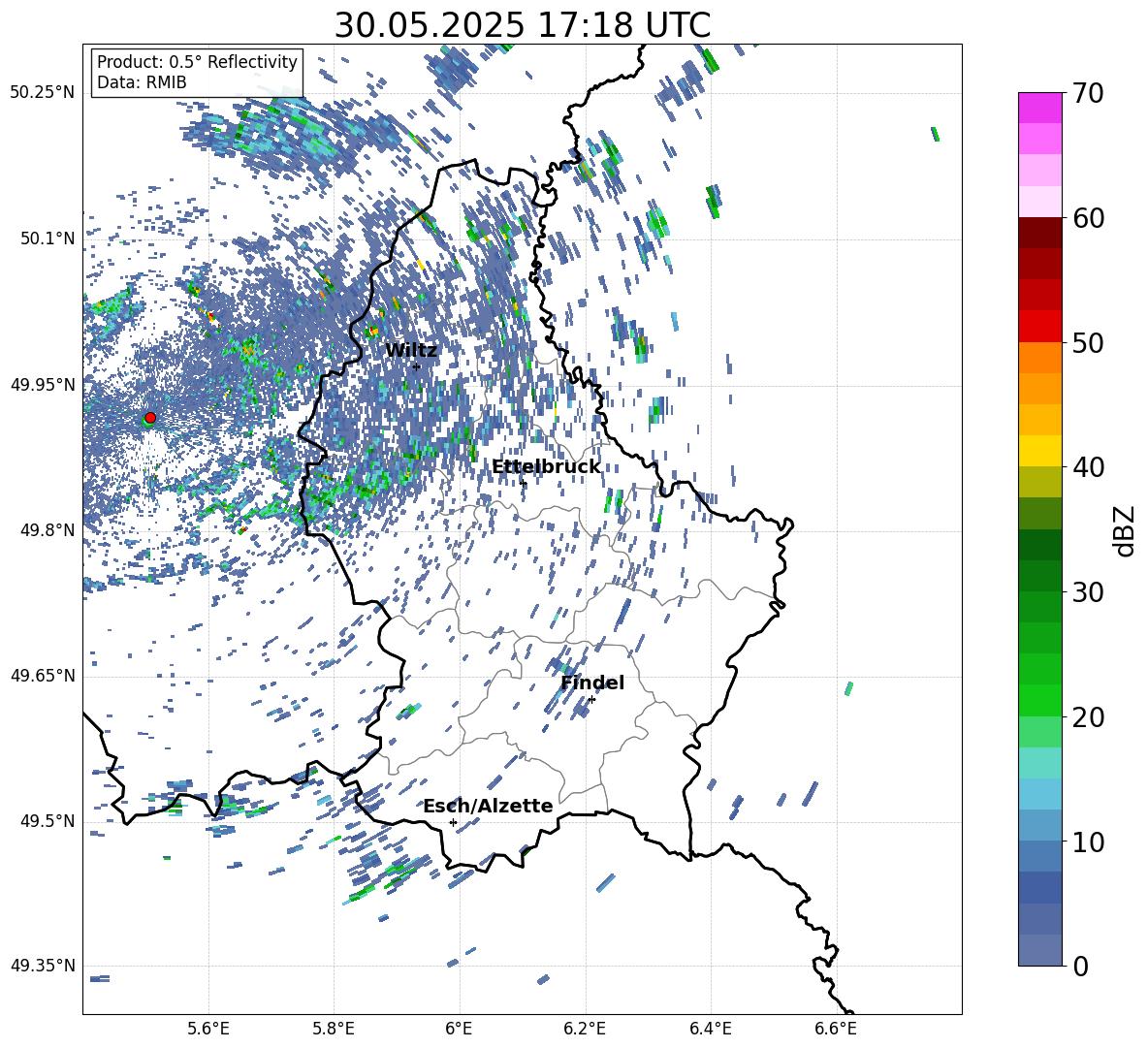Click the Wiltz location cross marker

[x=416, y=366]
